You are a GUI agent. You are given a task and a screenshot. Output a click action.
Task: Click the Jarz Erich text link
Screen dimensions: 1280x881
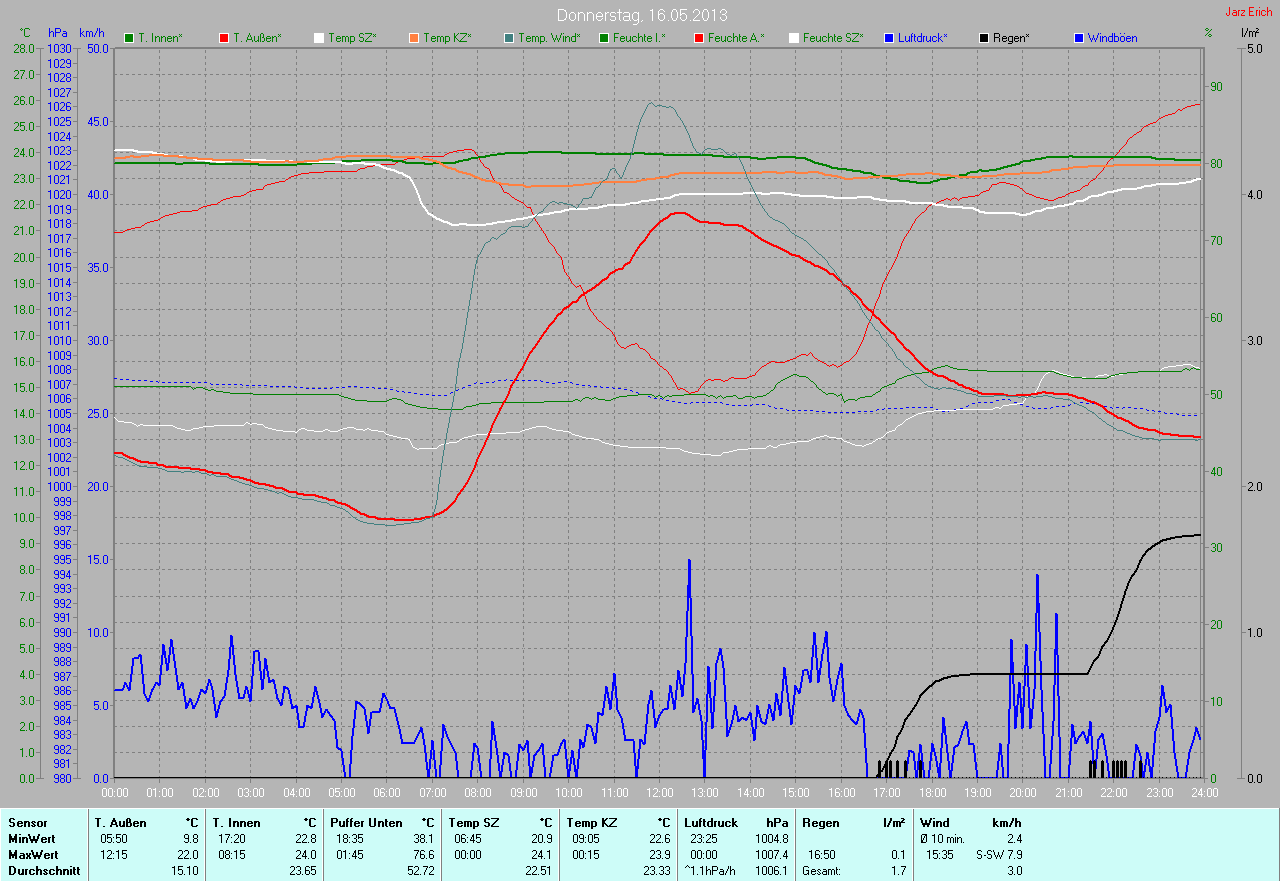coord(1248,12)
